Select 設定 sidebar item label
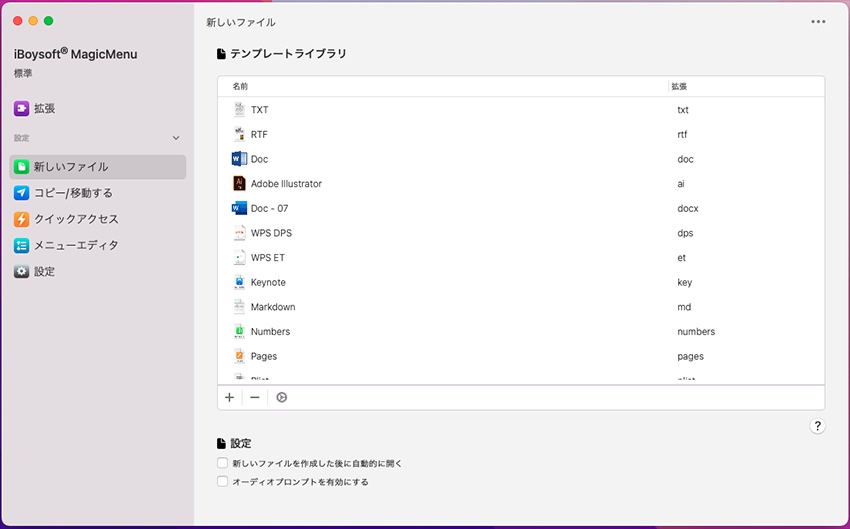This screenshot has width=850, height=529. point(44,272)
